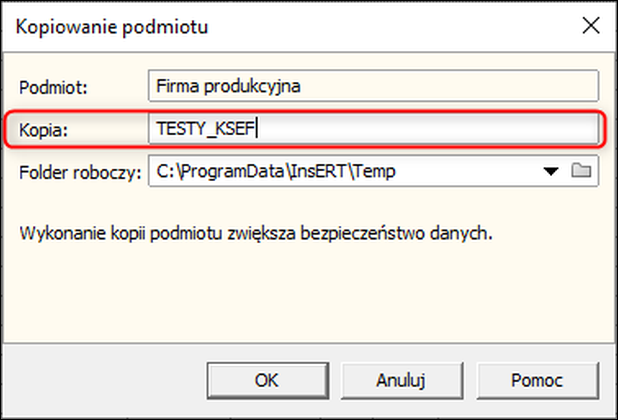Click inside the Kopia input field
Viewport: 618px width, 420px height.
(400, 128)
